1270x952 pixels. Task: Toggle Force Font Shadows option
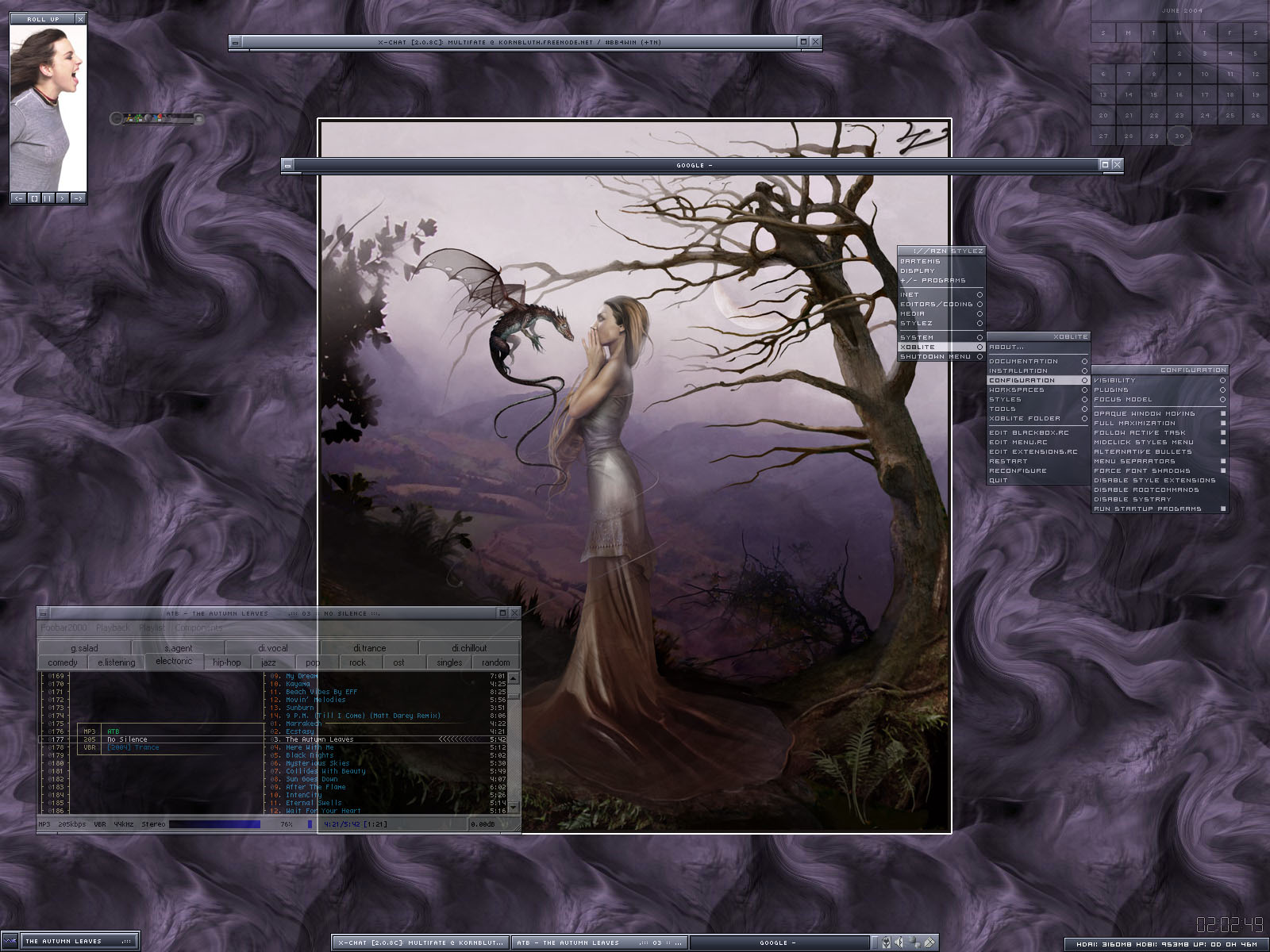(1160, 470)
